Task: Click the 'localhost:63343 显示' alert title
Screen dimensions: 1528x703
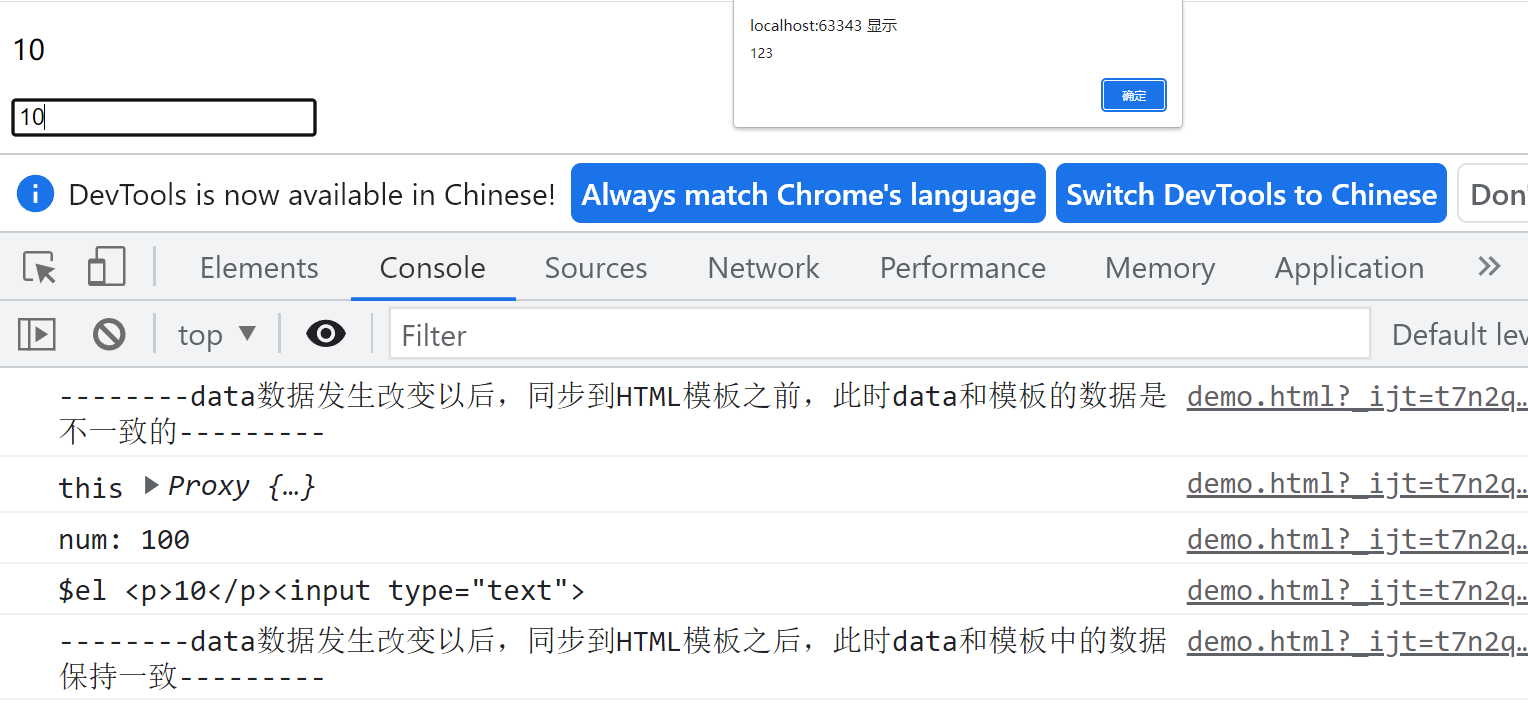Action: [824, 26]
